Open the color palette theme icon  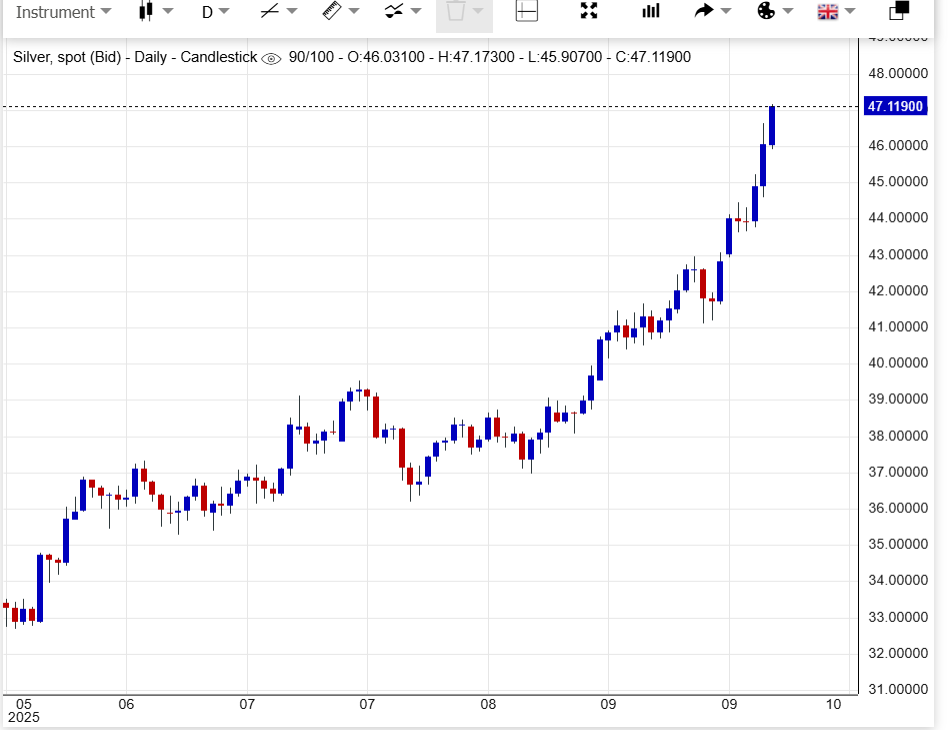766,11
